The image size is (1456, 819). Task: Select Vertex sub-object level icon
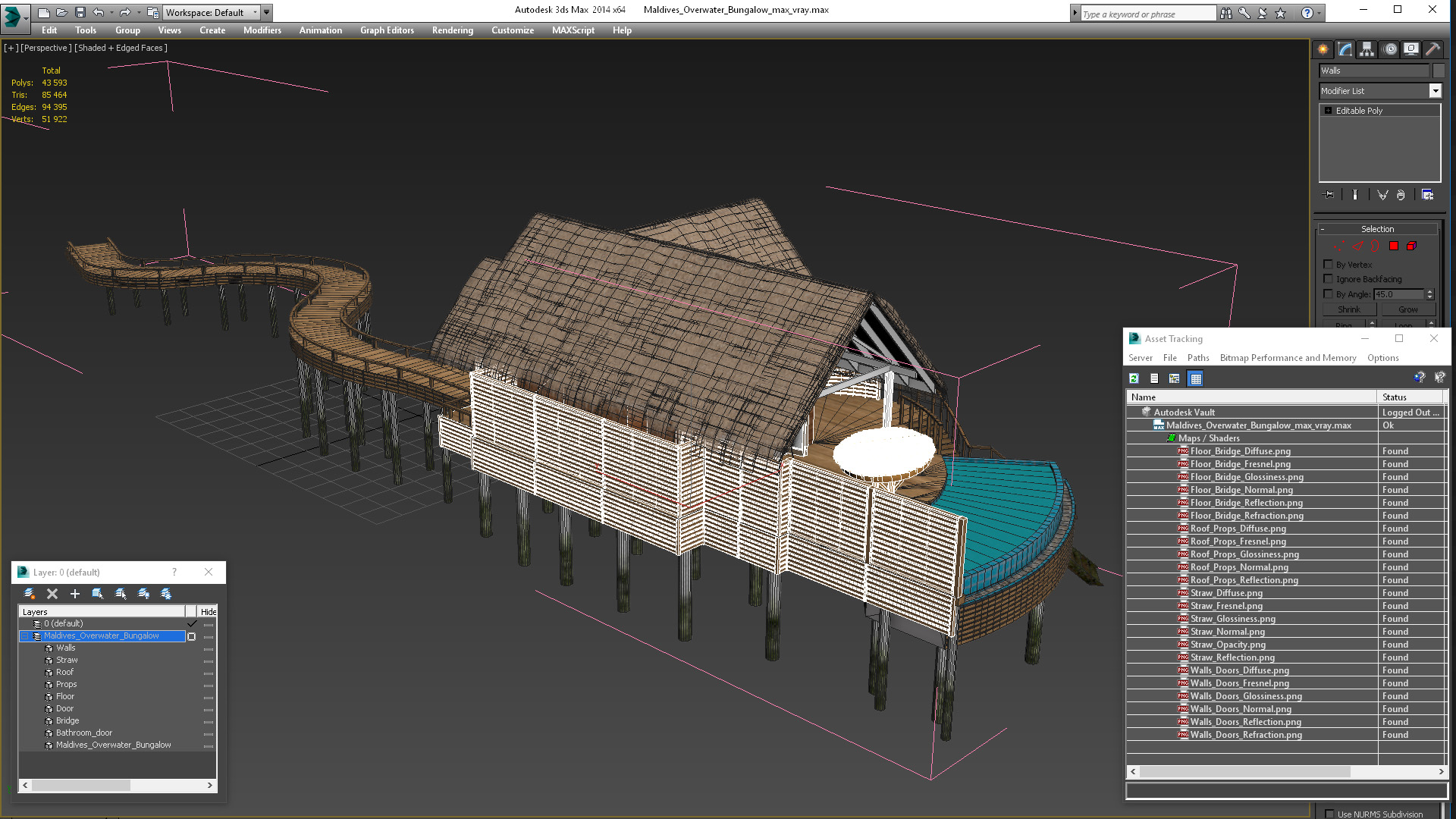[1339, 246]
